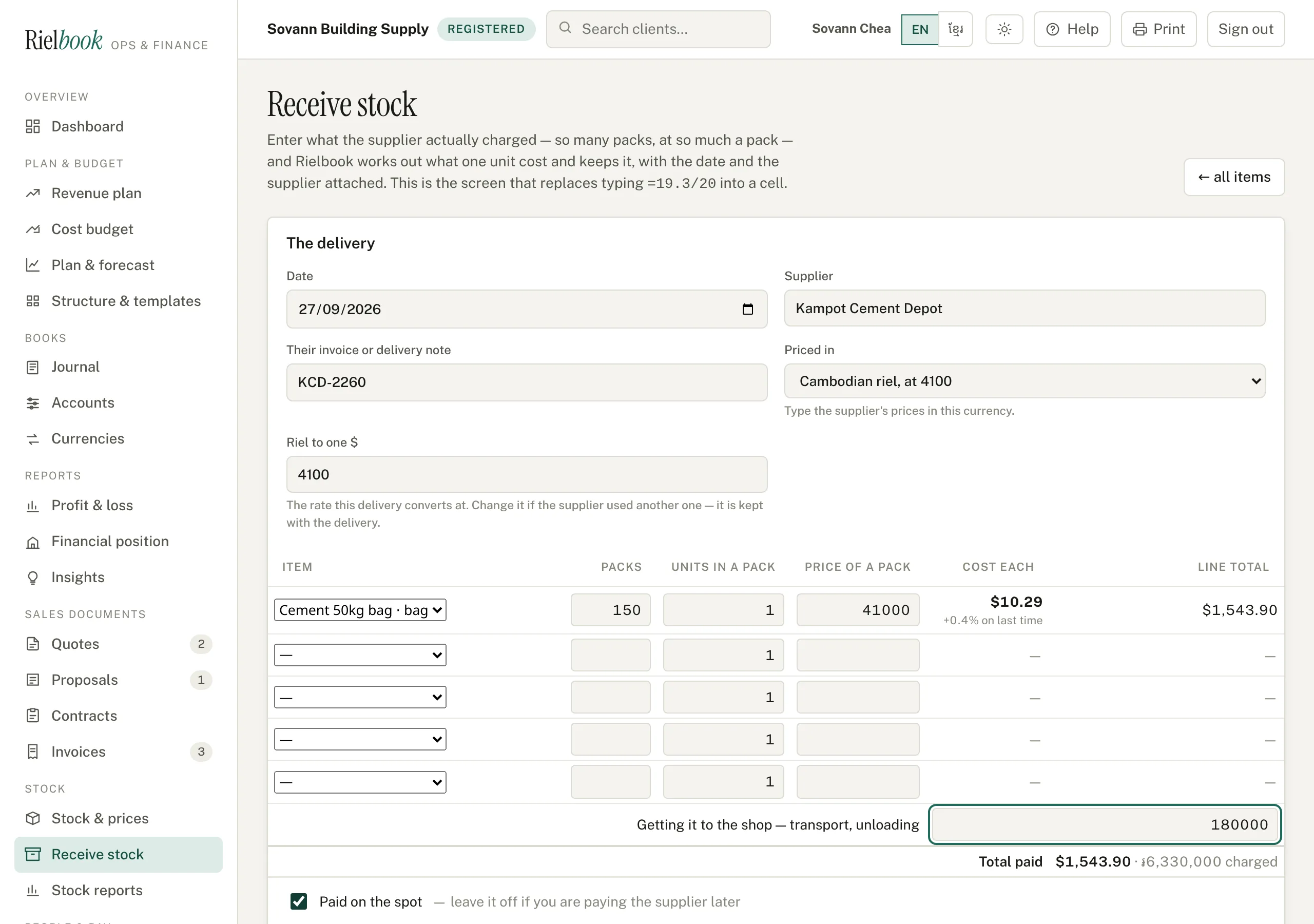
Task: Open the Dashboard grid icon
Action: click(x=33, y=126)
